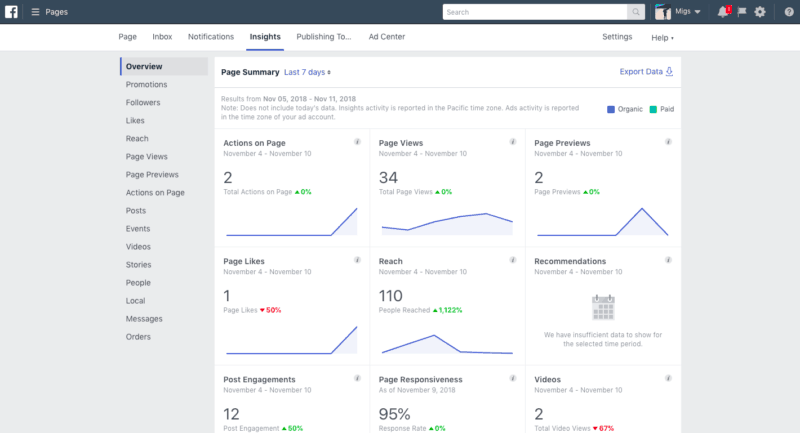Click the Page Likes line chart
The width and height of the screenshot is (800, 433).
(292, 340)
